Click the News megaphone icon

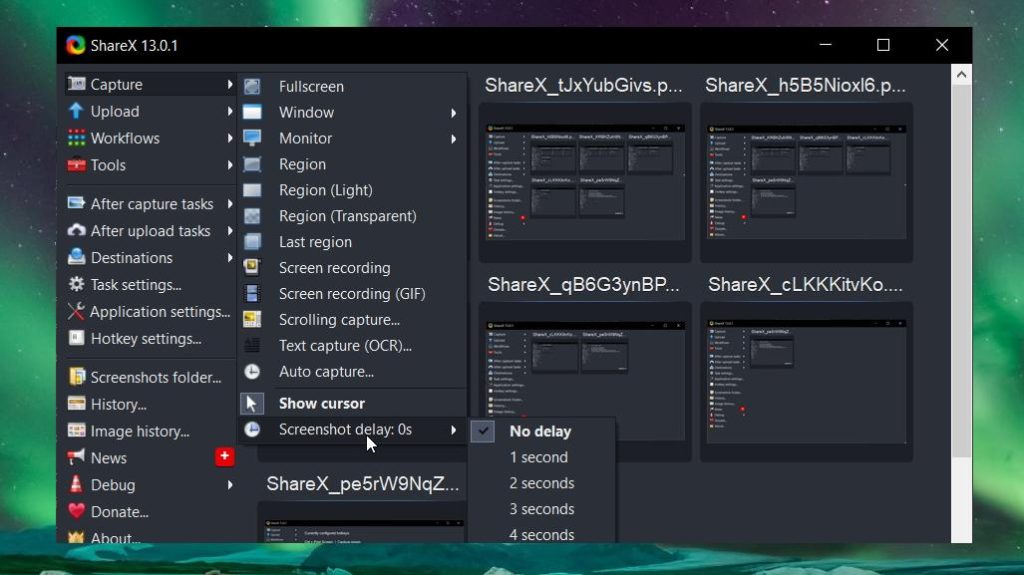76,458
